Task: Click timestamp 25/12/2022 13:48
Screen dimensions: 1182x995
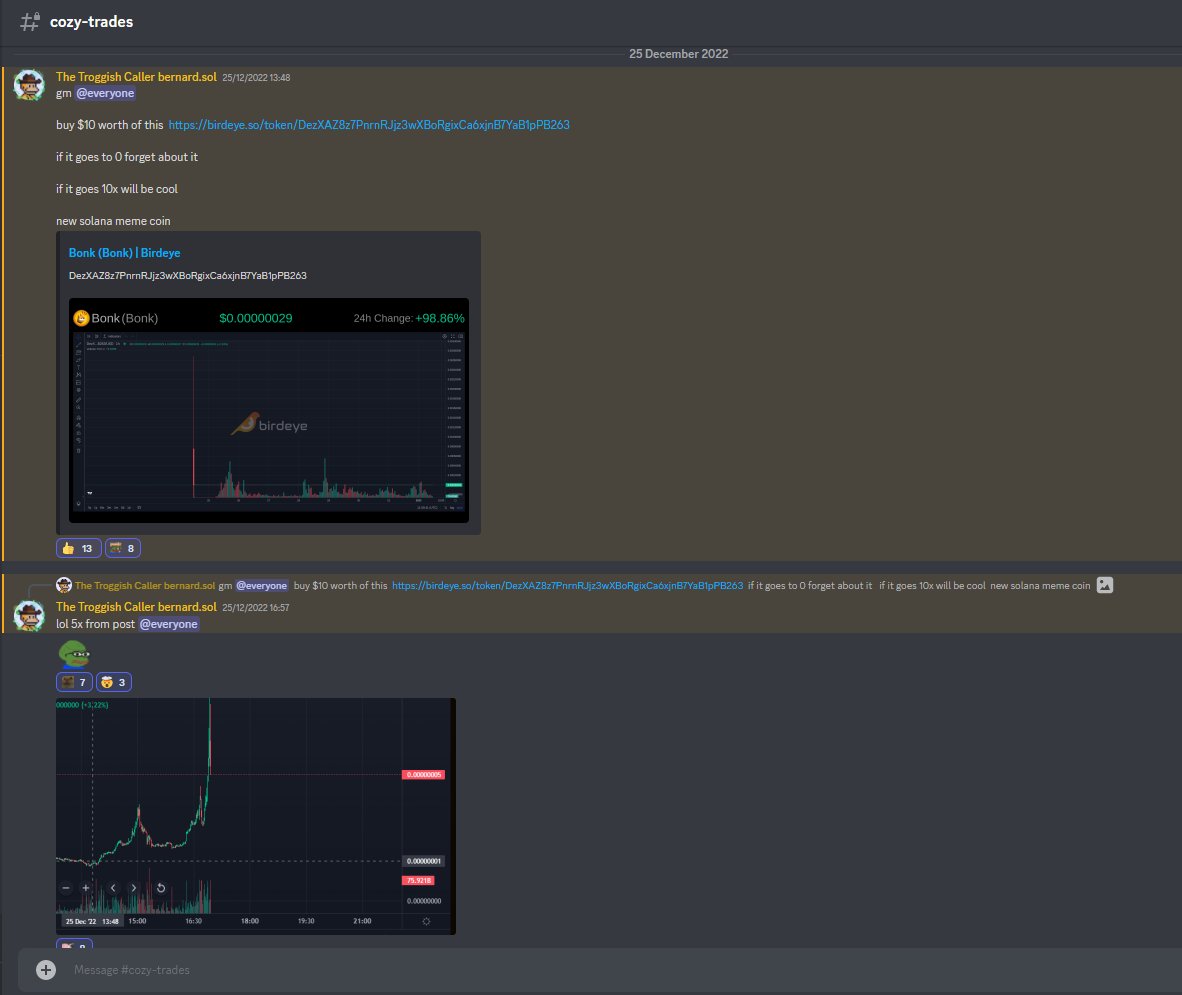Action: 256,78
